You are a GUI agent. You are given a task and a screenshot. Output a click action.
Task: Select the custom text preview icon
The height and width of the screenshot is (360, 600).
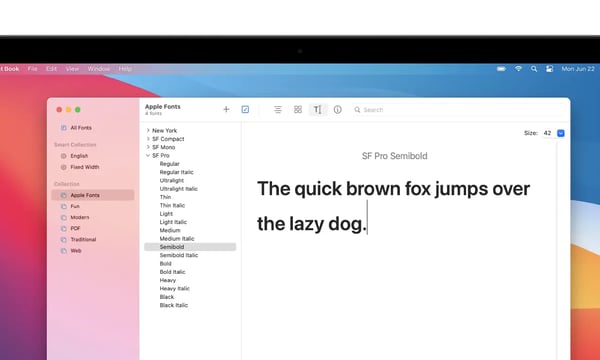point(318,110)
